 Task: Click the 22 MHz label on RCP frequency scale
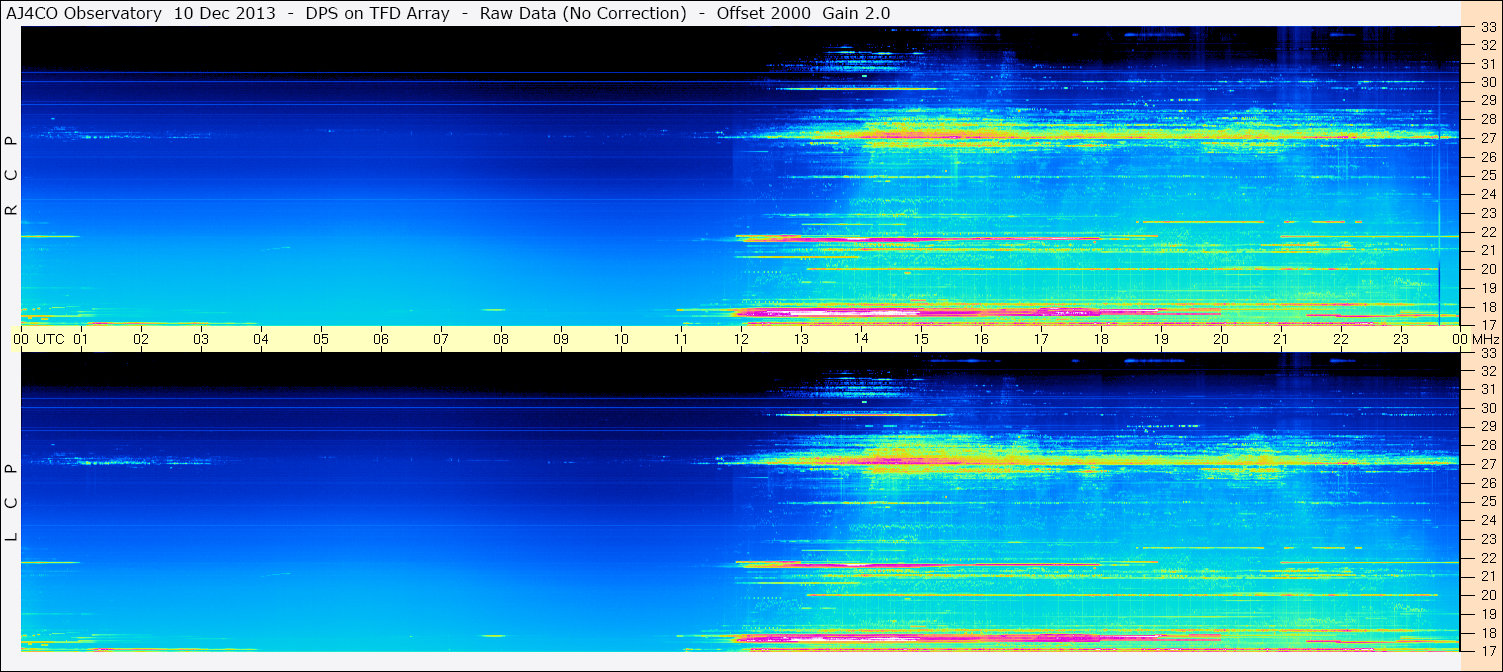tap(1487, 232)
